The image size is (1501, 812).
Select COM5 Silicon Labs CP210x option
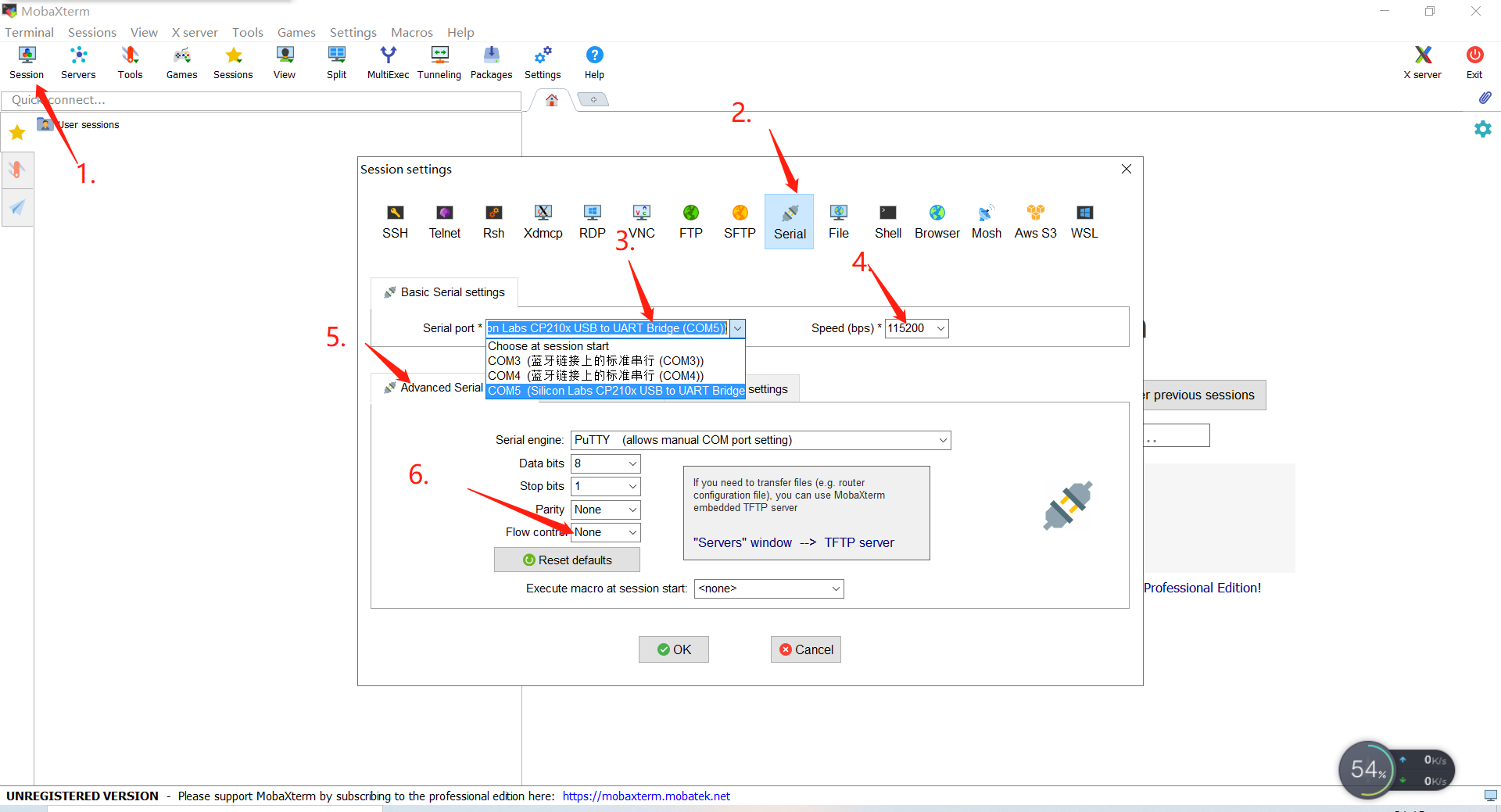pyautogui.click(x=615, y=391)
